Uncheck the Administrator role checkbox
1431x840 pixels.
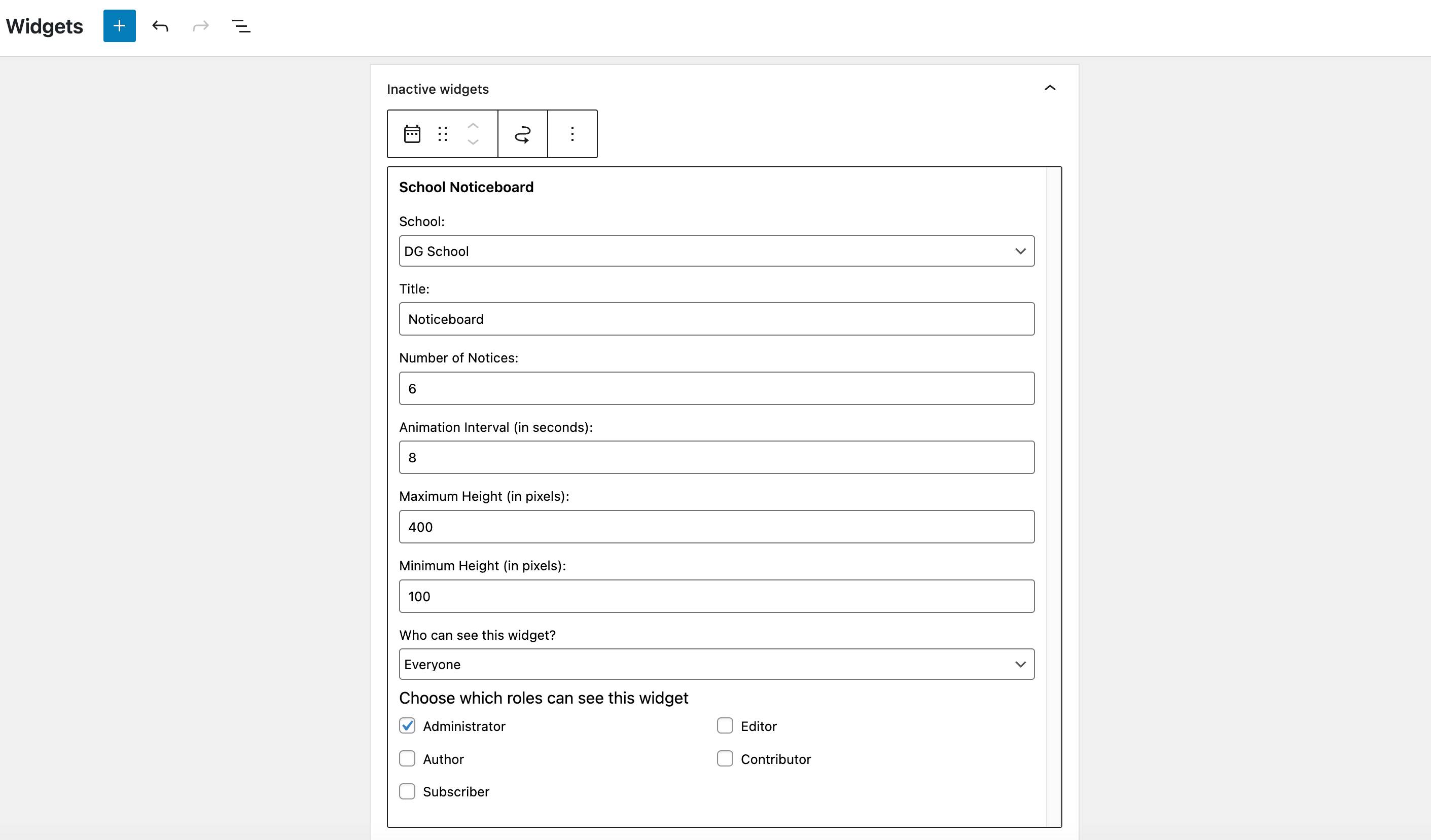click(407, 726)
